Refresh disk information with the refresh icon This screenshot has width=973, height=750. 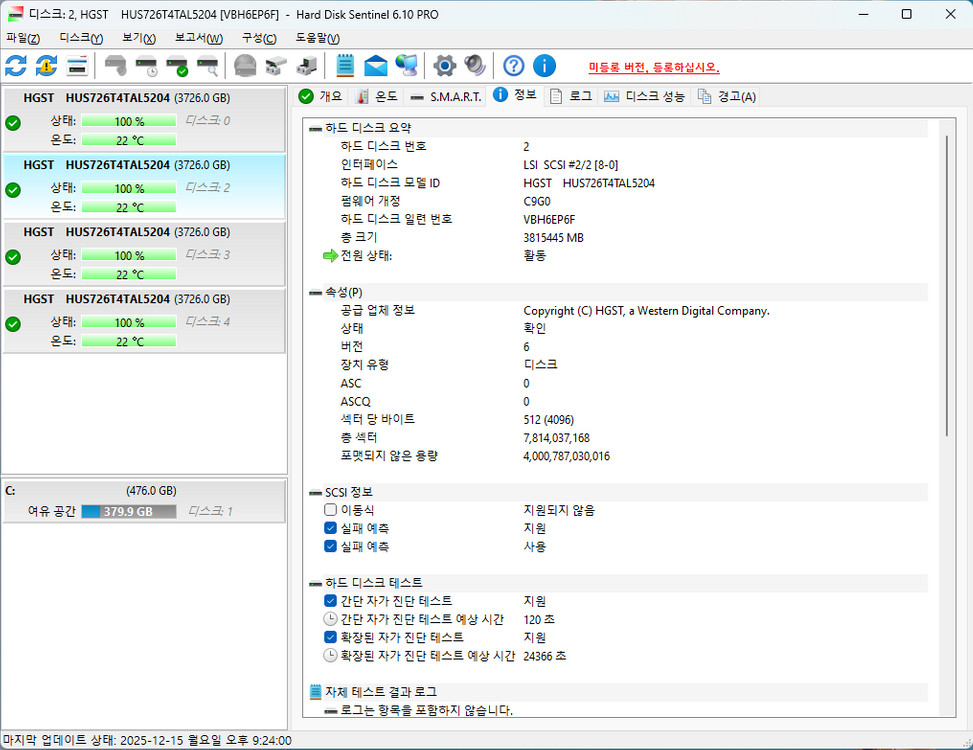pyautogui.click(x=15, y=65)
